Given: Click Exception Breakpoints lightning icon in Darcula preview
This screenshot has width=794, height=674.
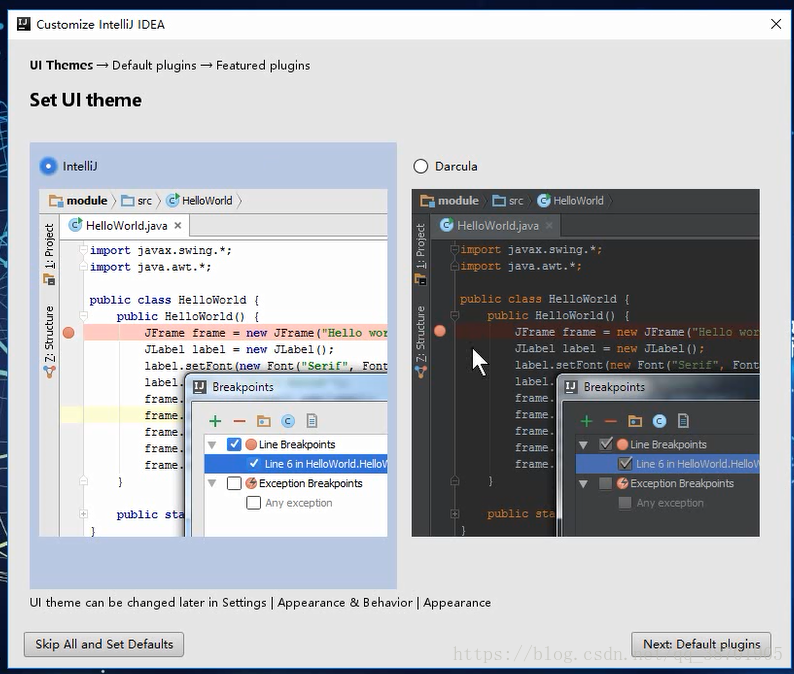Looking at the screenshot, I should point(622,483).
